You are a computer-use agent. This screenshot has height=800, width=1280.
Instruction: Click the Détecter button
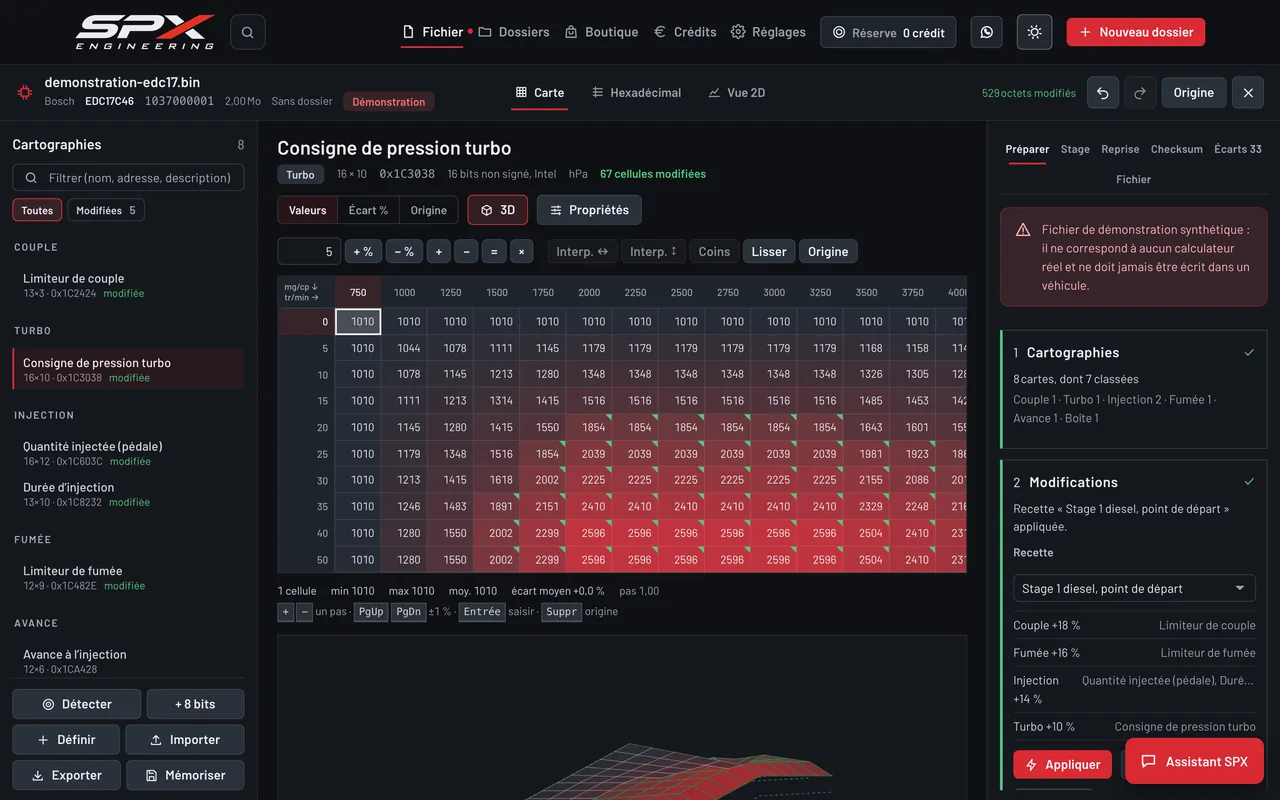(x=77, y=704)
